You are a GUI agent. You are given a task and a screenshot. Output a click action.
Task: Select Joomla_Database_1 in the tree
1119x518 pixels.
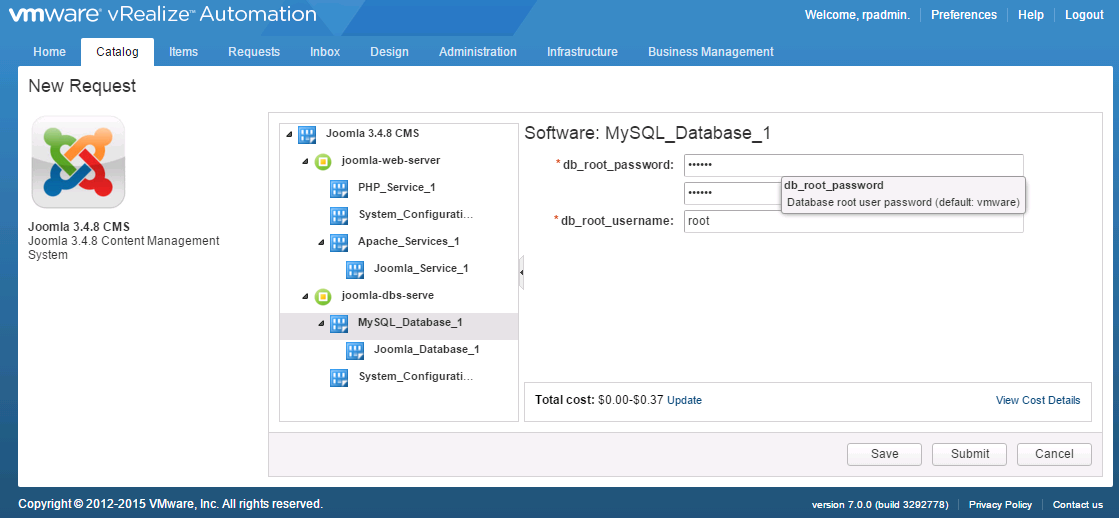click(426, 350)
